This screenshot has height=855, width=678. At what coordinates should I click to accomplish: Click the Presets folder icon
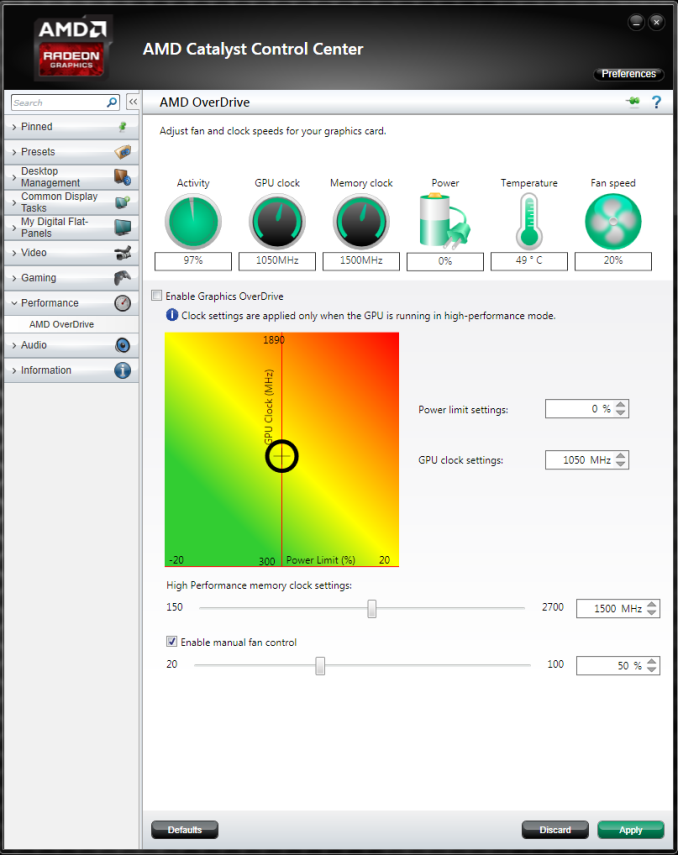coord(123,152)
